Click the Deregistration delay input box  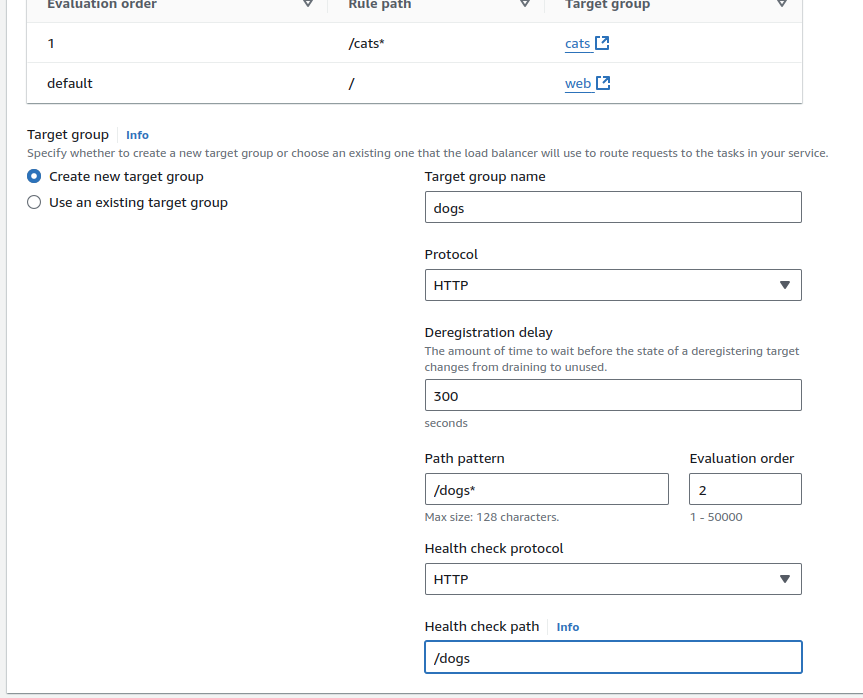(x=612, y=395)
